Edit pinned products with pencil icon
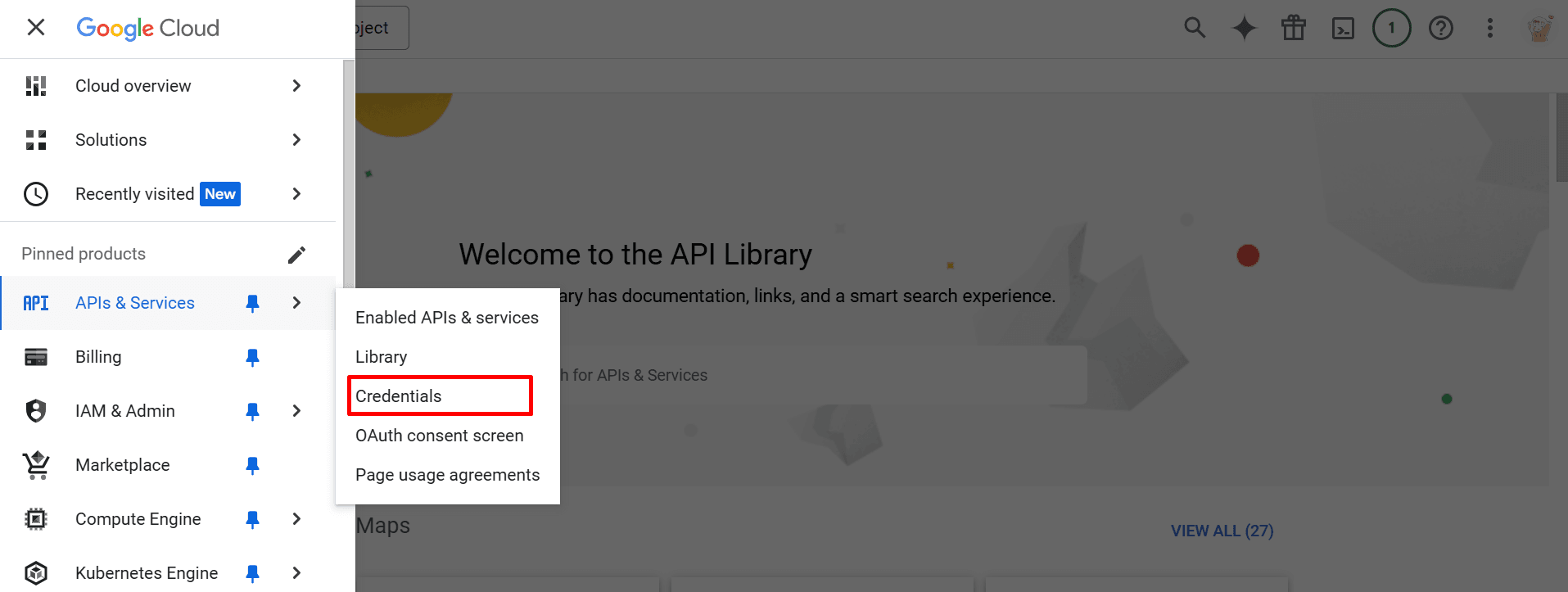Image resolution: width=1568 pixels, height=592 pixels. (x=296, y=255)
